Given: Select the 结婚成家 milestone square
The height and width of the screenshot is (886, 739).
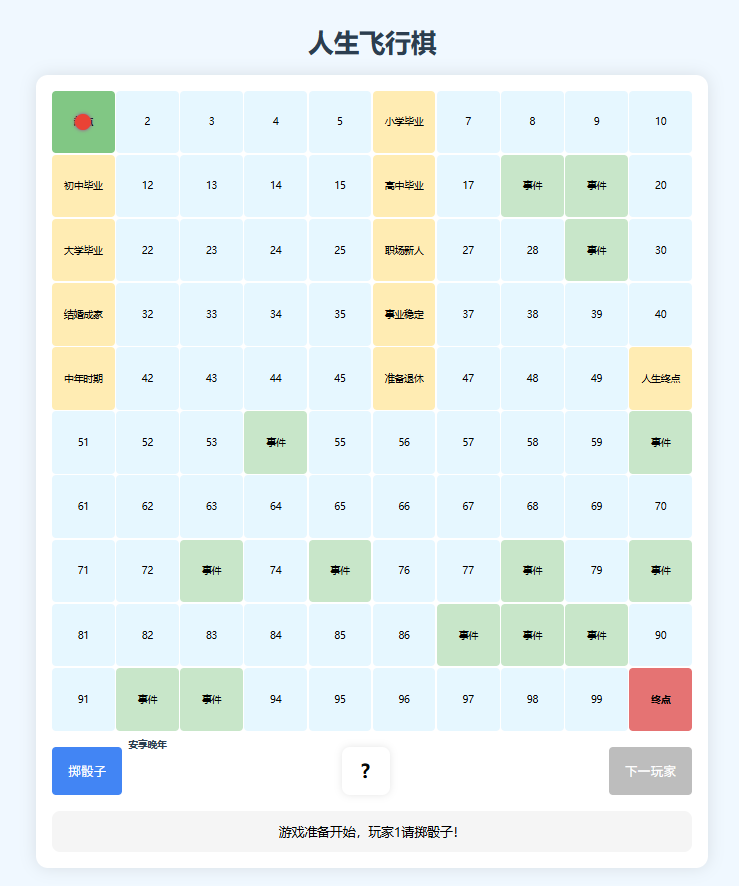Looking at the screenshot, I should (83, 314).
